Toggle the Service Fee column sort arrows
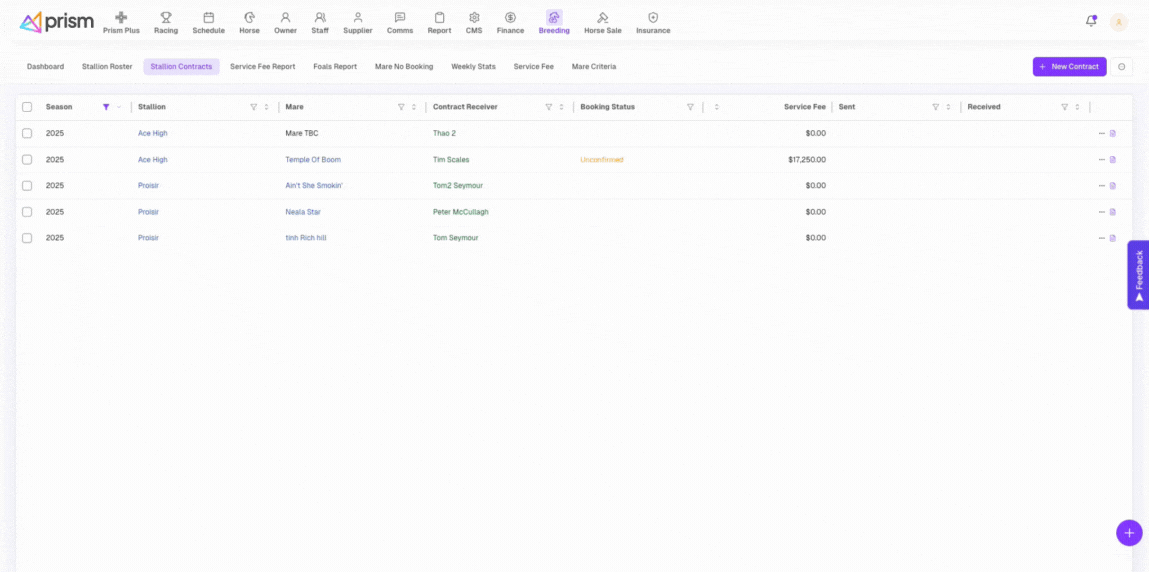Viewport: 1149px width, 572px height. pyautogui.click(x=716, y=107)
